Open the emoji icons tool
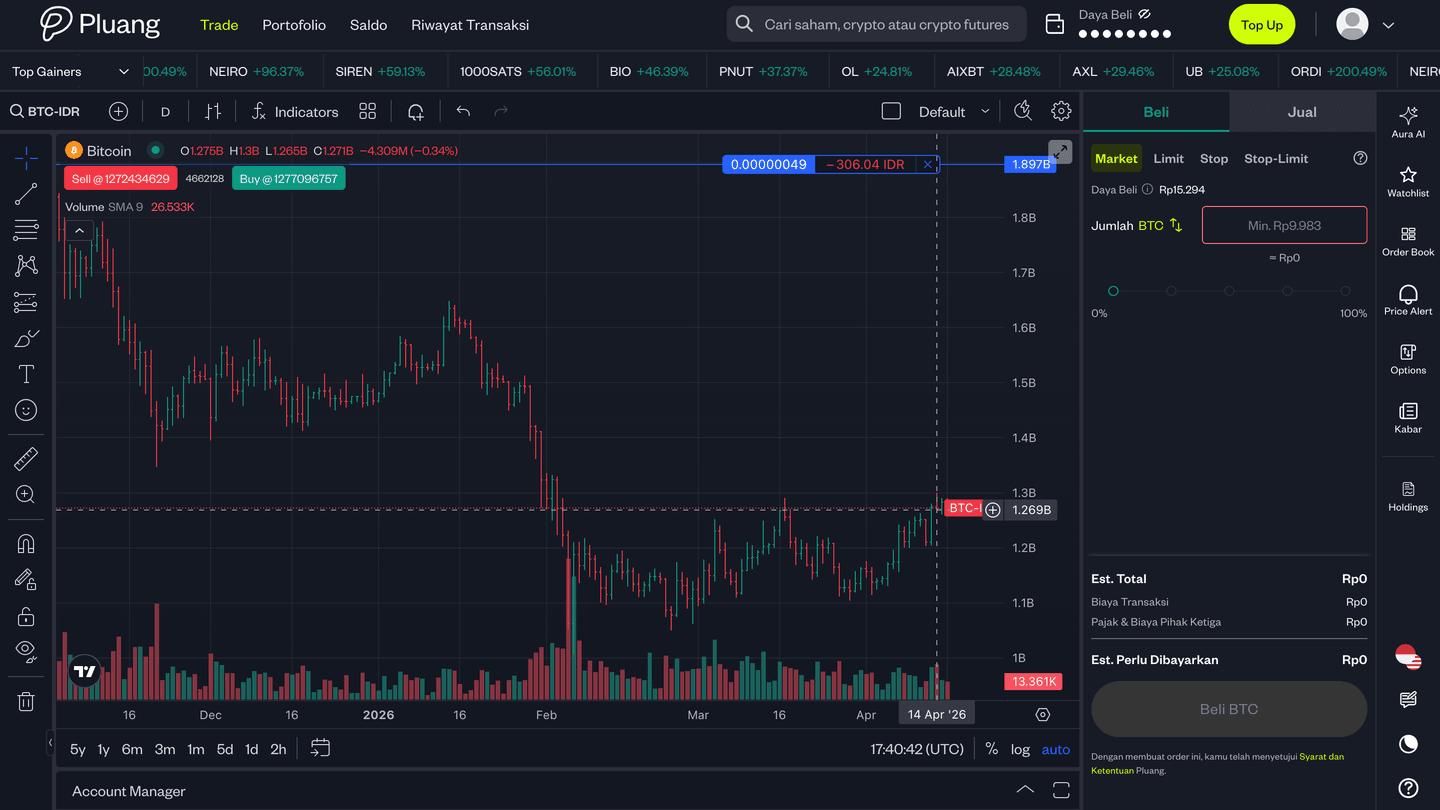 pos(26,410)
